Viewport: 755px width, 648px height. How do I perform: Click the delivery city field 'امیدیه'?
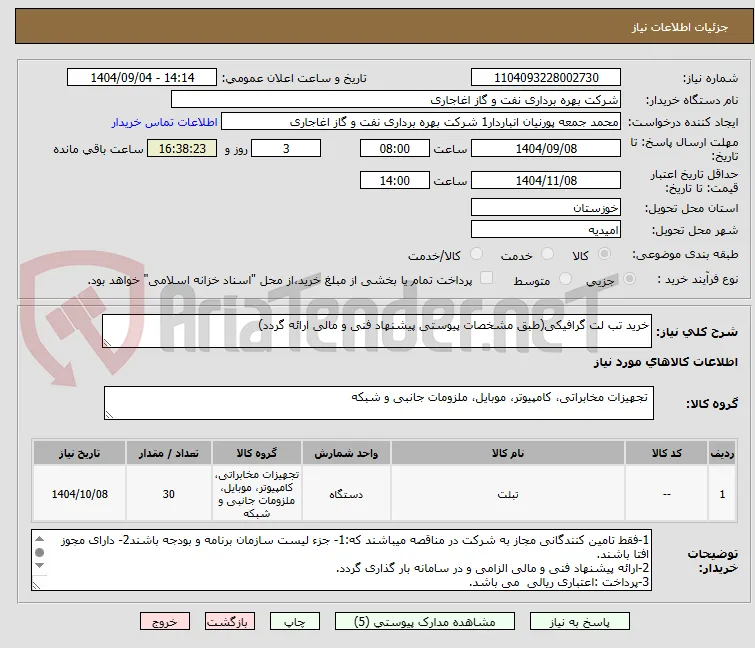tap(546, 230)
